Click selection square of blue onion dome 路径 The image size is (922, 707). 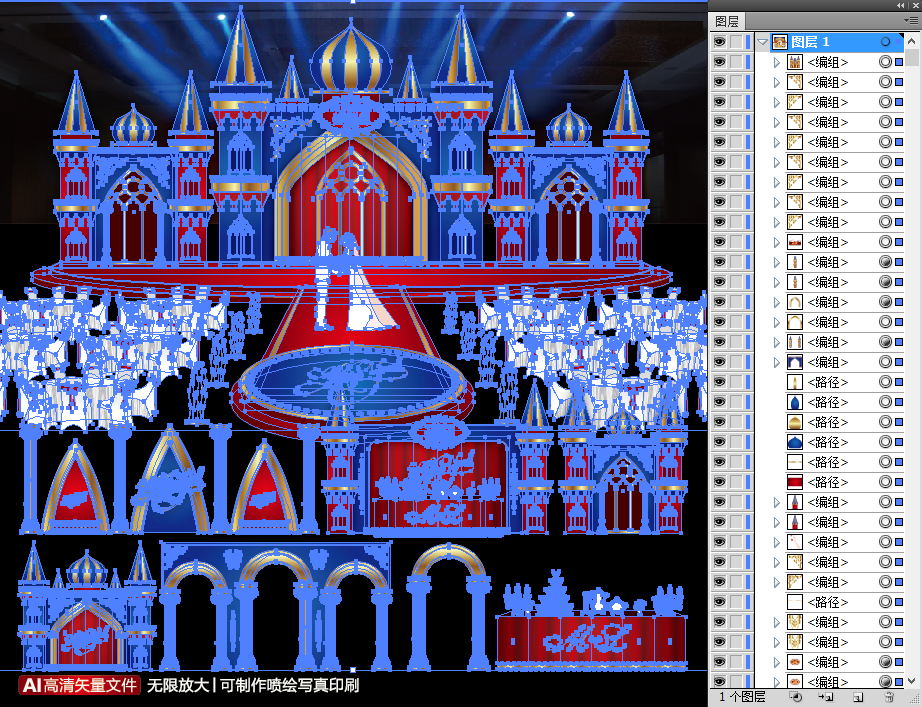pos(898,442)
